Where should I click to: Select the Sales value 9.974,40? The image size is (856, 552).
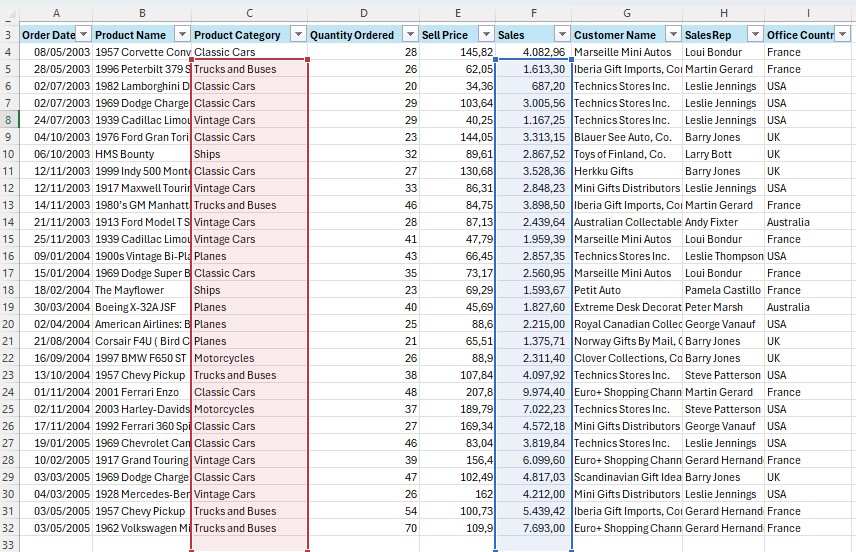533,392
